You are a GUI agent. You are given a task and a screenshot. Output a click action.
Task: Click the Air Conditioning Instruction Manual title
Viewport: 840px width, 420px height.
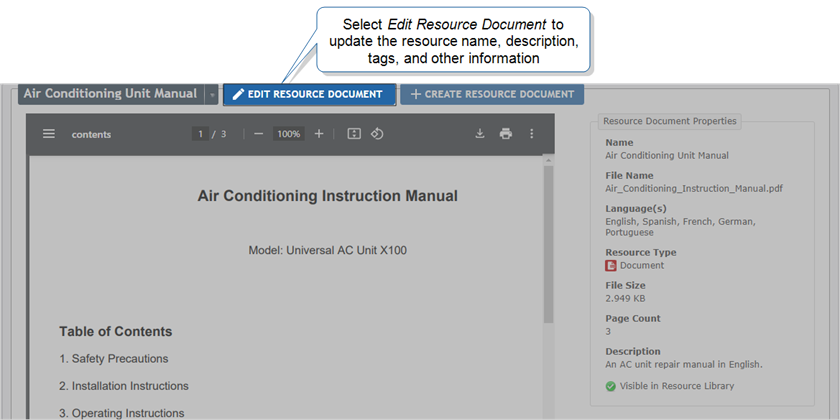click(327, 196)
